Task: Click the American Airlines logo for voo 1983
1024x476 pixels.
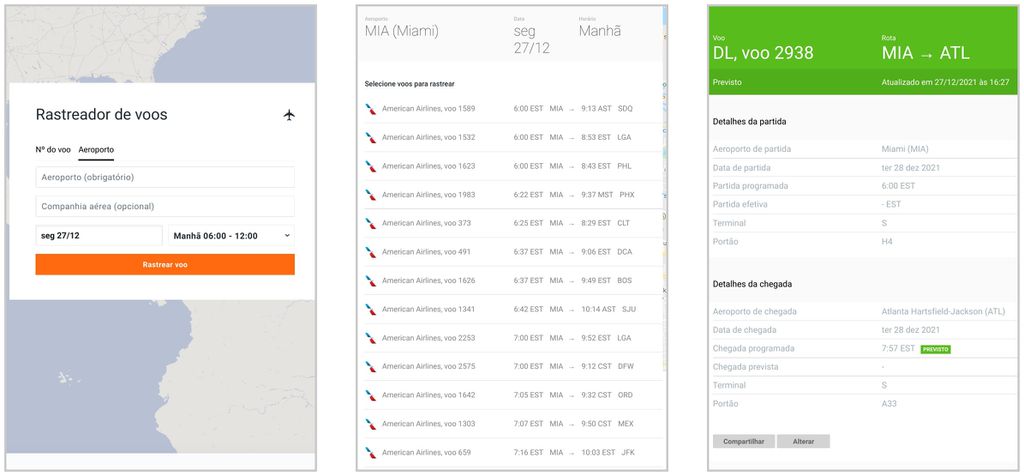Action: coord(371,195)
